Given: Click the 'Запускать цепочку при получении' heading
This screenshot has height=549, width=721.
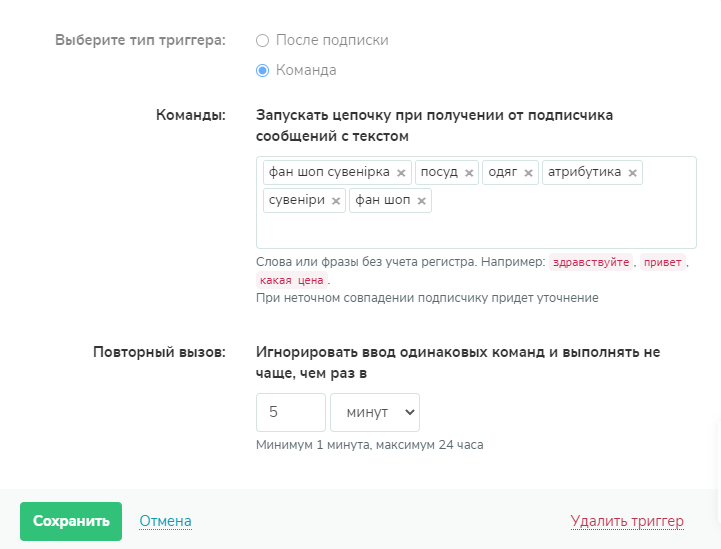Looking at the screenshot, I should click(x=435, y=126).
